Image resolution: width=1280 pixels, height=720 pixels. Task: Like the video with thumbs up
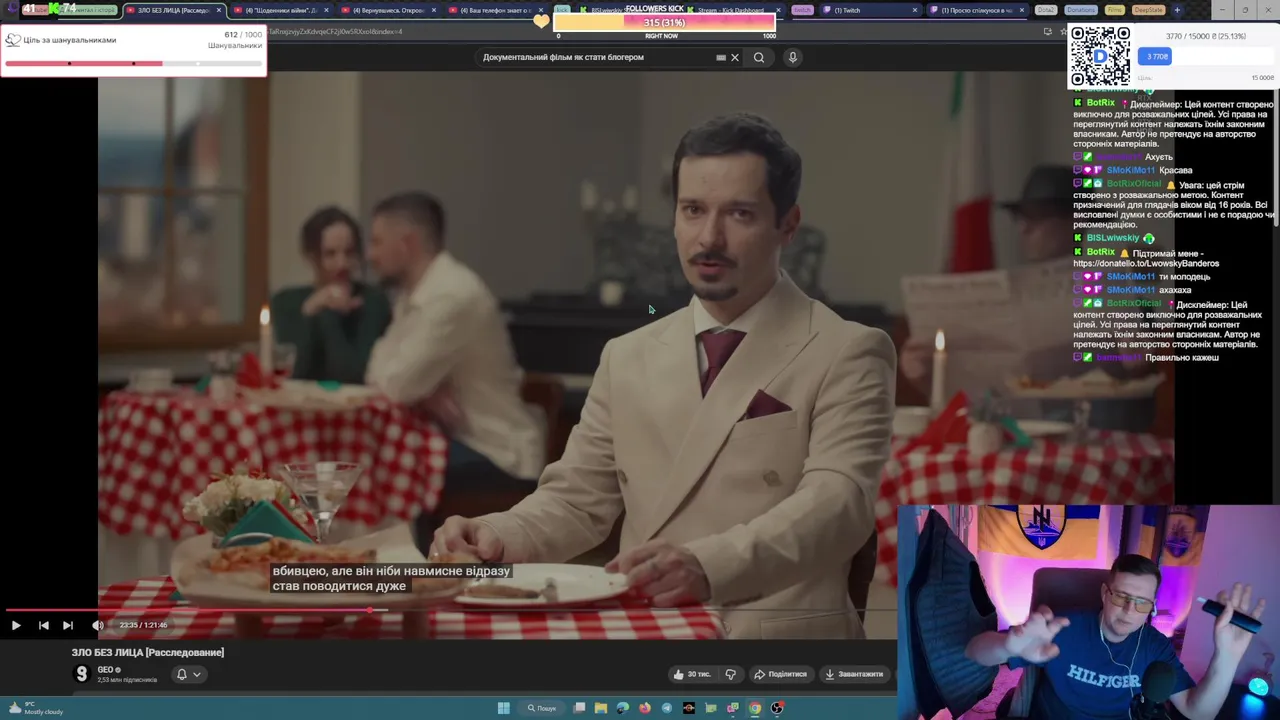(692, 674)
